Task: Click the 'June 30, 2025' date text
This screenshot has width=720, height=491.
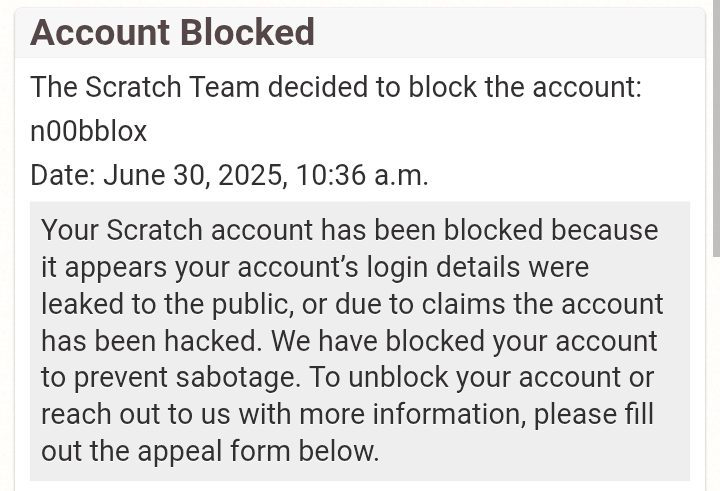Action: [196, 175]
